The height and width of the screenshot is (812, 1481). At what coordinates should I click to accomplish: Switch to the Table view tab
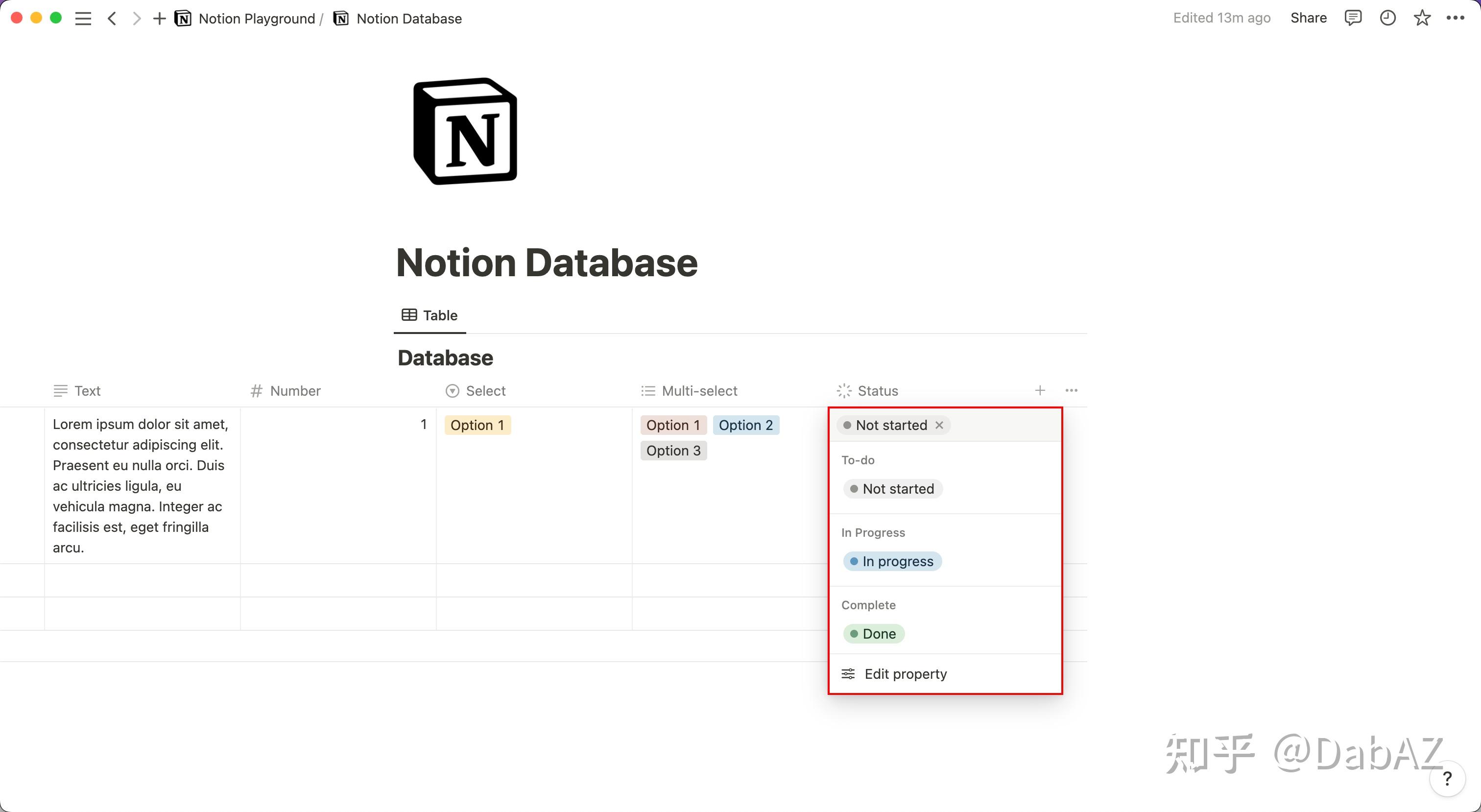[x=429, y=315]
